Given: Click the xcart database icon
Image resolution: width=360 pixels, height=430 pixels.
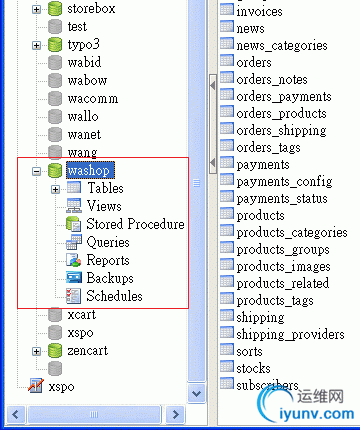Looking at the screenshot, I should [55, 315].
